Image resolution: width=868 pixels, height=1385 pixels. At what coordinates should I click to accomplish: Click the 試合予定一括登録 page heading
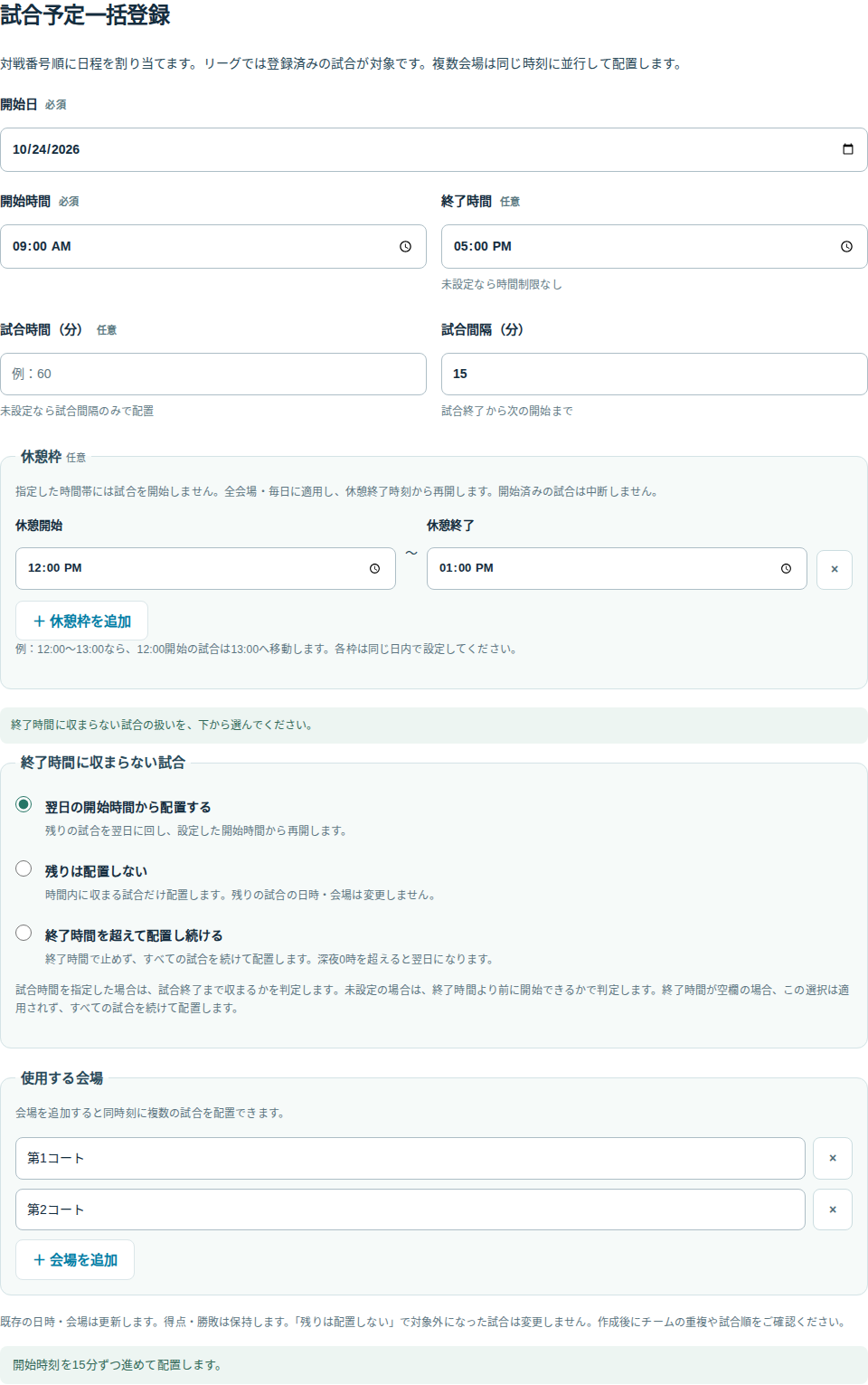(85, 15)
